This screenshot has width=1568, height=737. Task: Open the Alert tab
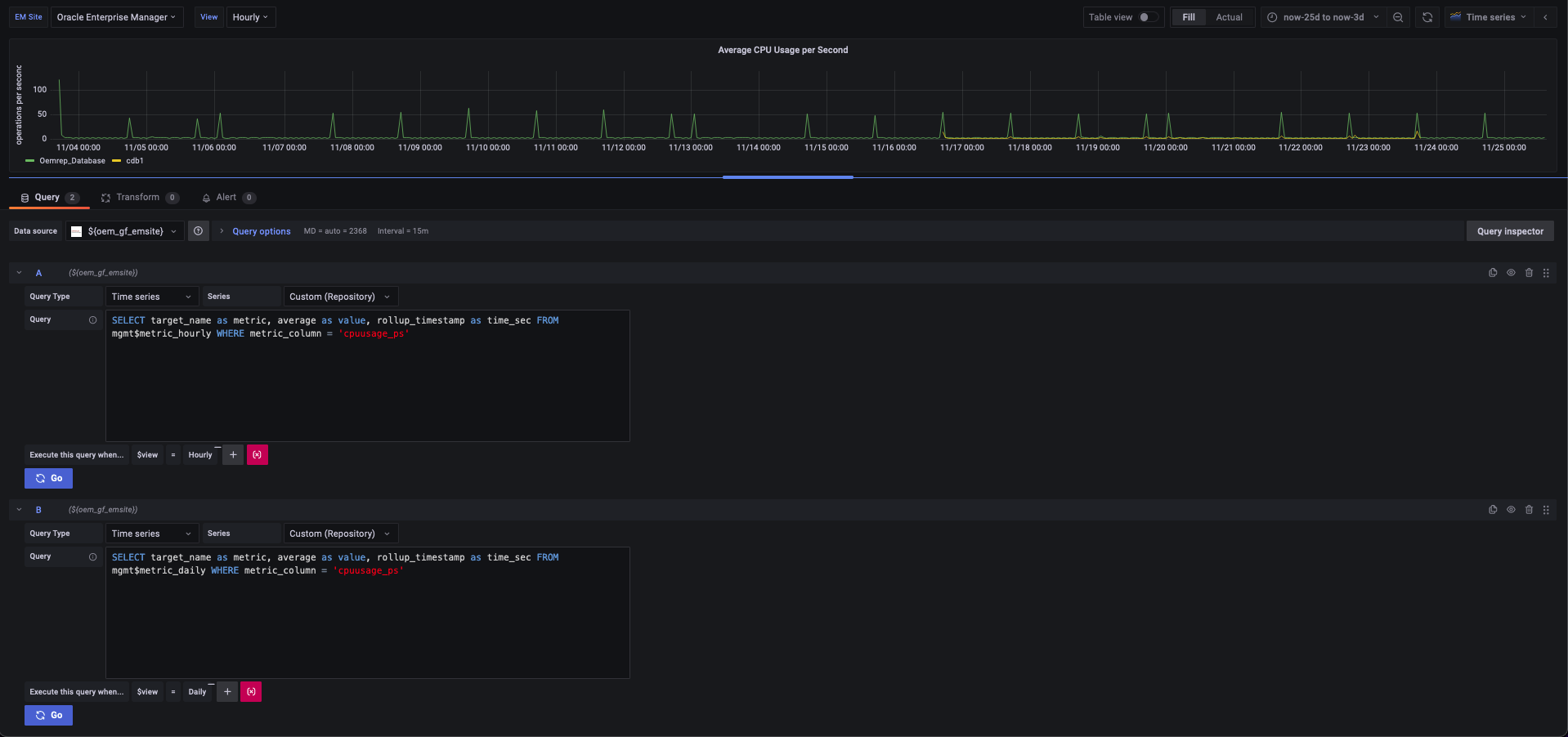coord(226,198)
